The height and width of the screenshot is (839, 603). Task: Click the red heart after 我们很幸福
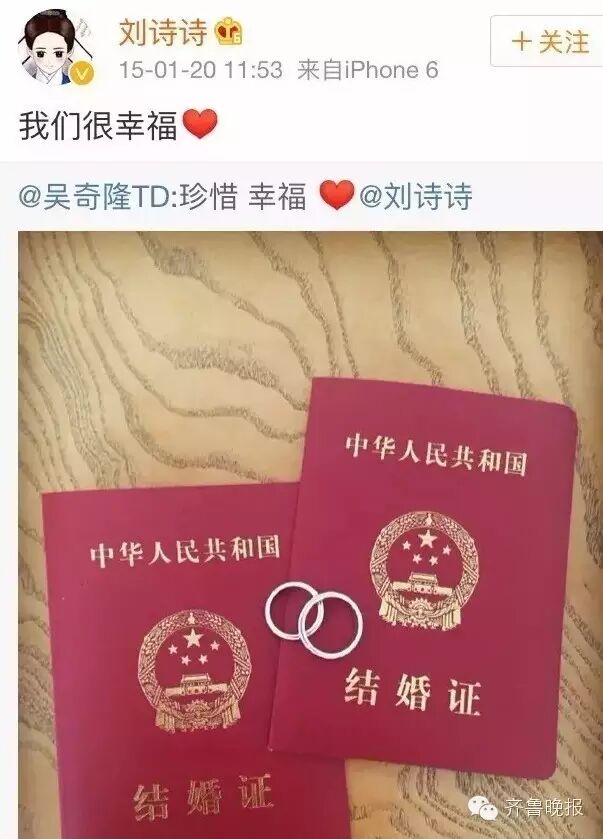point(200,124)
